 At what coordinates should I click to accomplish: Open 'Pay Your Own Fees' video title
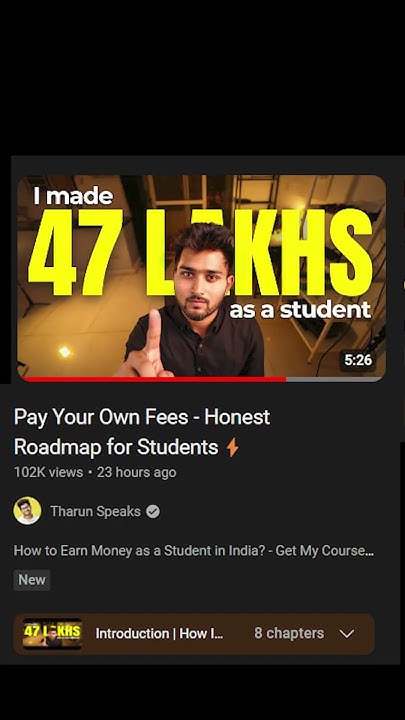coord(142,432)
